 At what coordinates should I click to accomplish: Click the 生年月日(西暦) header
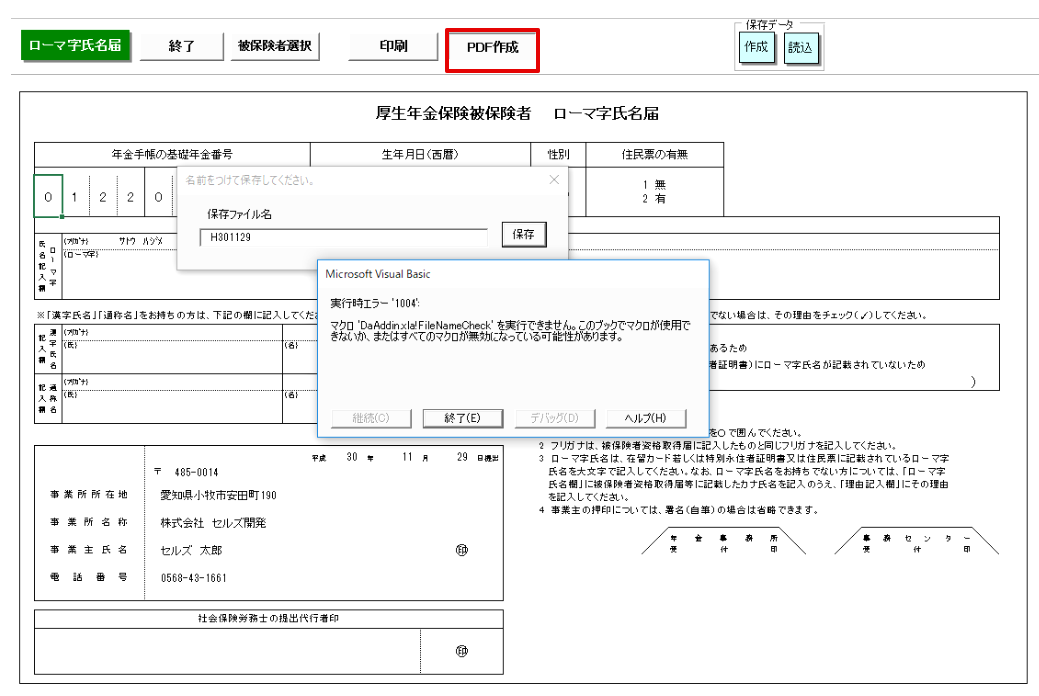[x=420, y=154]
